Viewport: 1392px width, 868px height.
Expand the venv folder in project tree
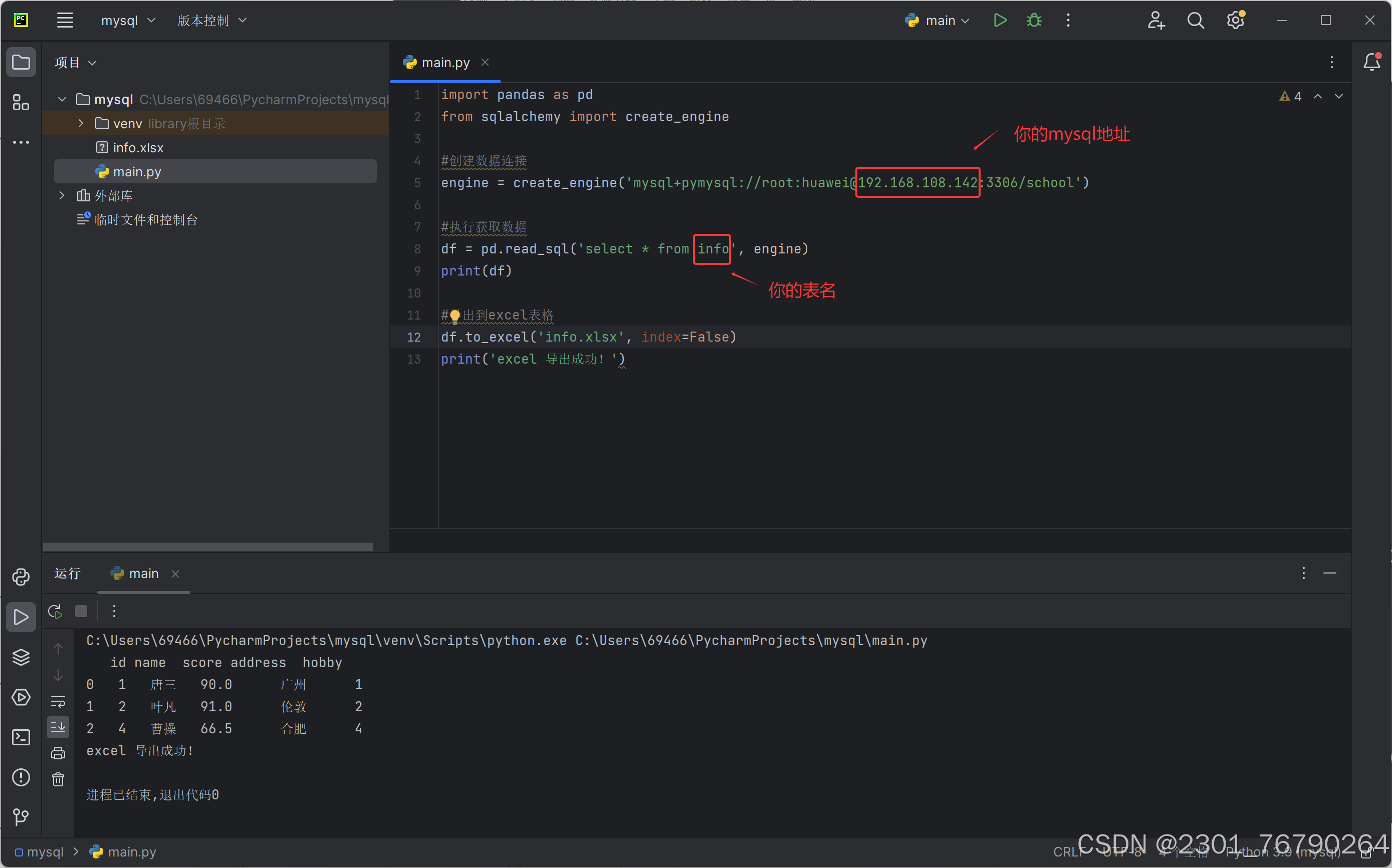coord(81,123)
